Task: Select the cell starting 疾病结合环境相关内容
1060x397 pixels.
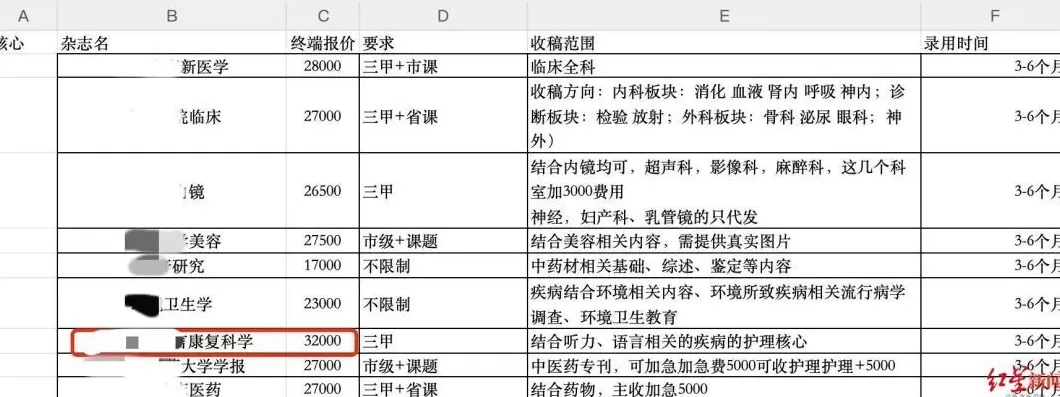Action: [x=724, y=304]
